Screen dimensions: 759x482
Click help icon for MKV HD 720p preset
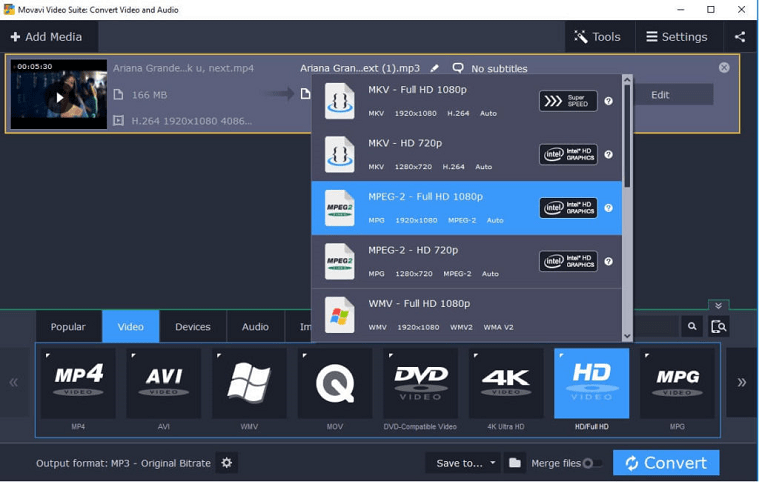608,154
